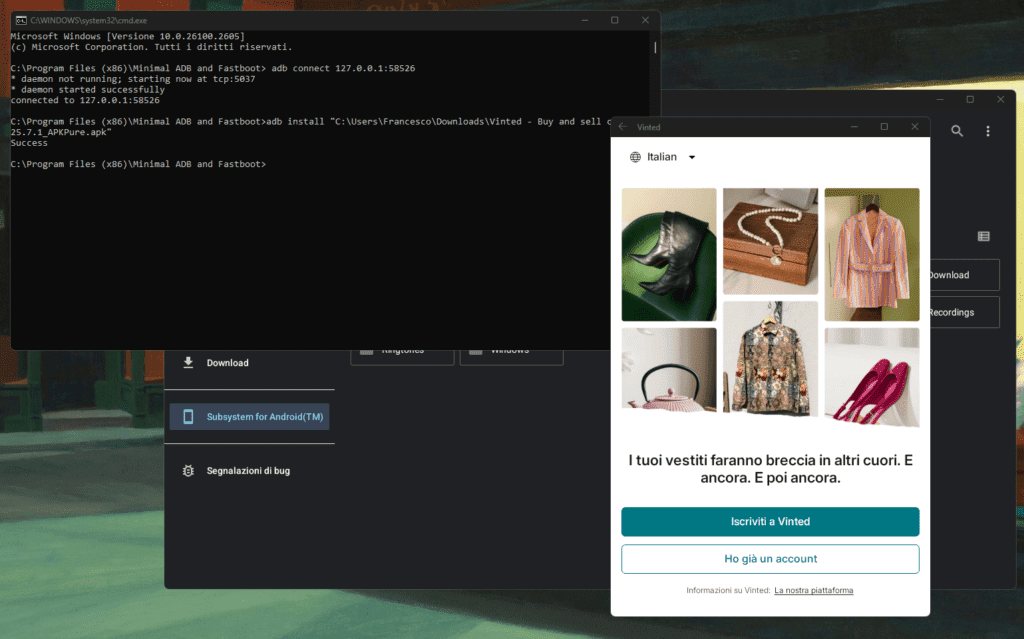Click the black boots photo
Image resolution: width=1024 pixels, height=639 pixels.
669,254
